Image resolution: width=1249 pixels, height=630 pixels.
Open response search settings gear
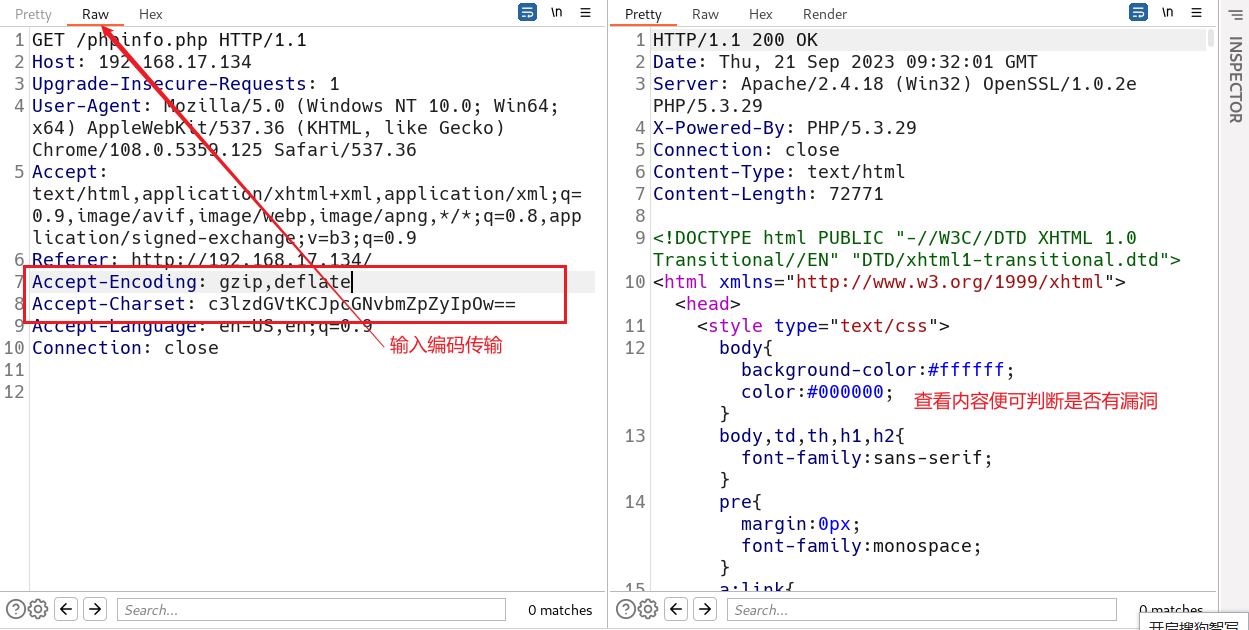tap(648, 609)
